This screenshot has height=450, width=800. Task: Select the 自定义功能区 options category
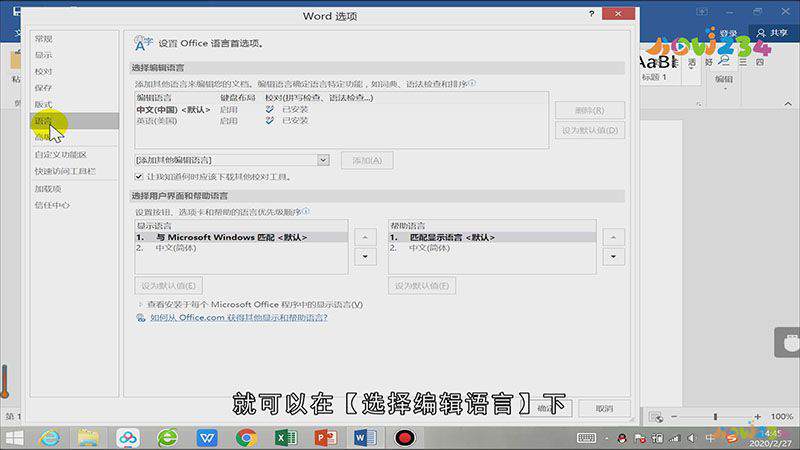(x=74, y=155)
